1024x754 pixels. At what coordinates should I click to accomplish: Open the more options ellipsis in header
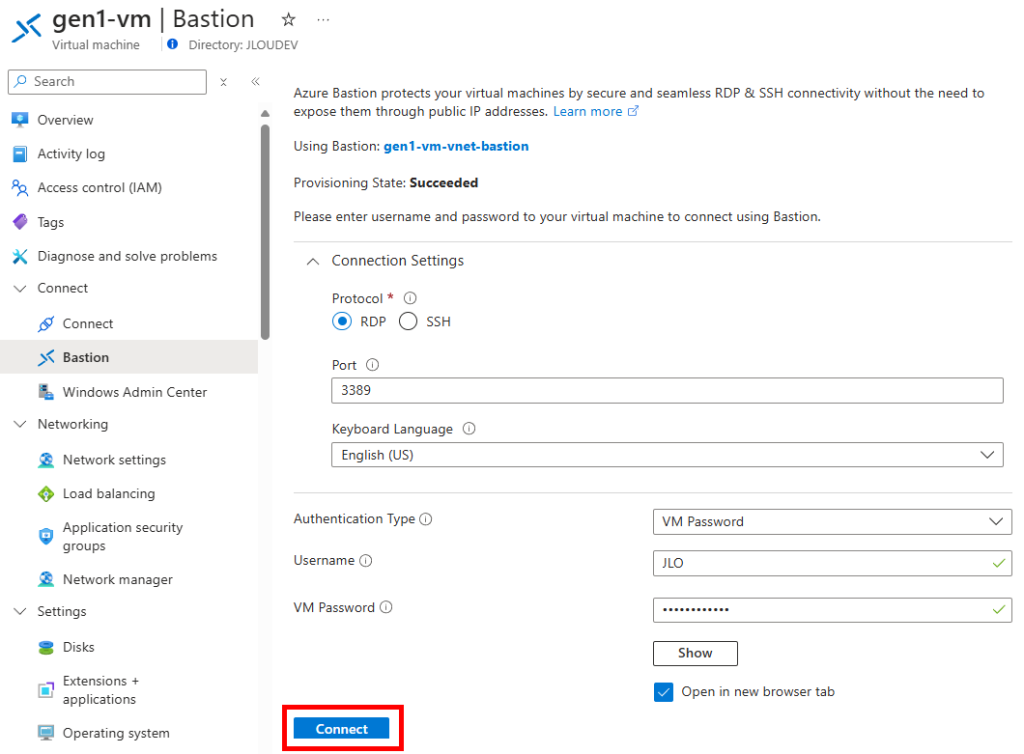point(323,20)
